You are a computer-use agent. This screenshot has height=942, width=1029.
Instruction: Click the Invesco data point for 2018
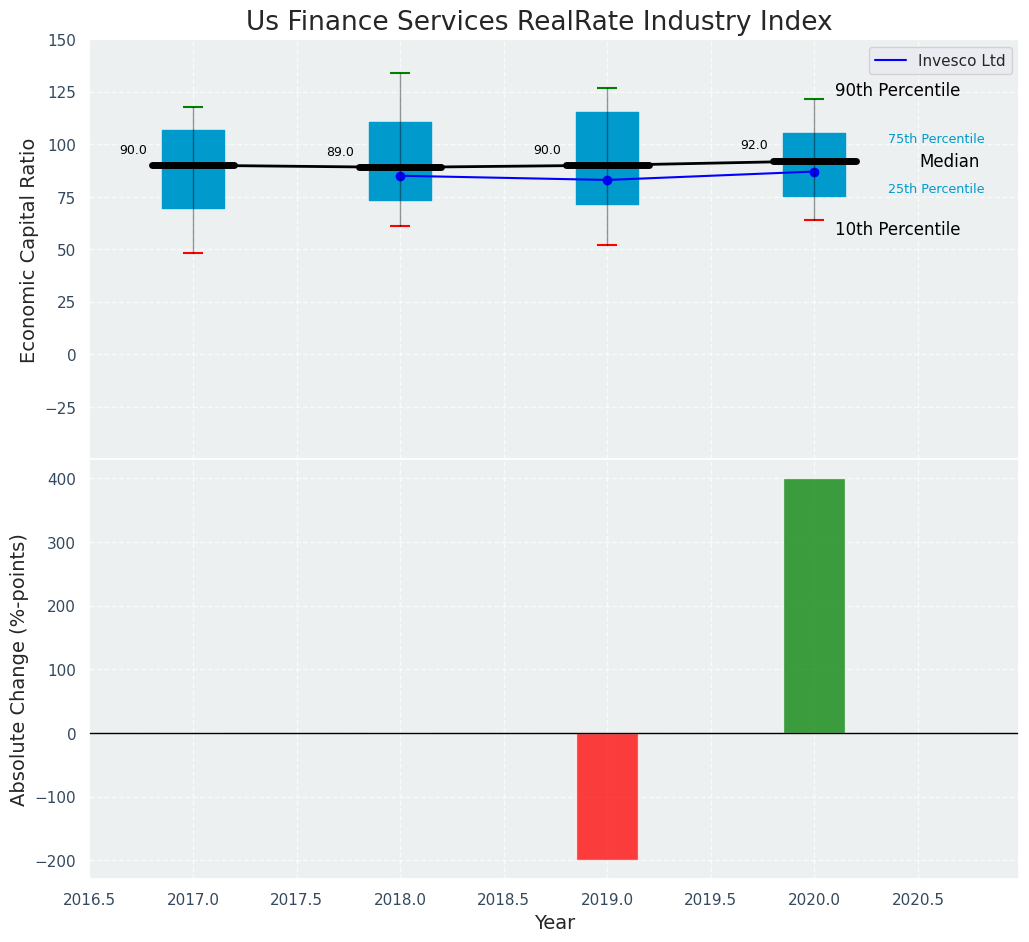click(x=400, y=176)
